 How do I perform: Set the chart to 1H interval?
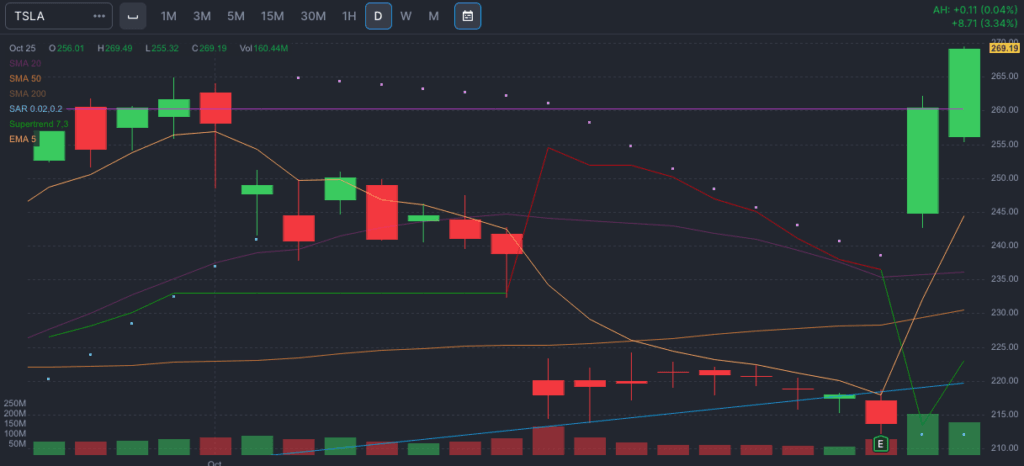click(x=348, y=16)
